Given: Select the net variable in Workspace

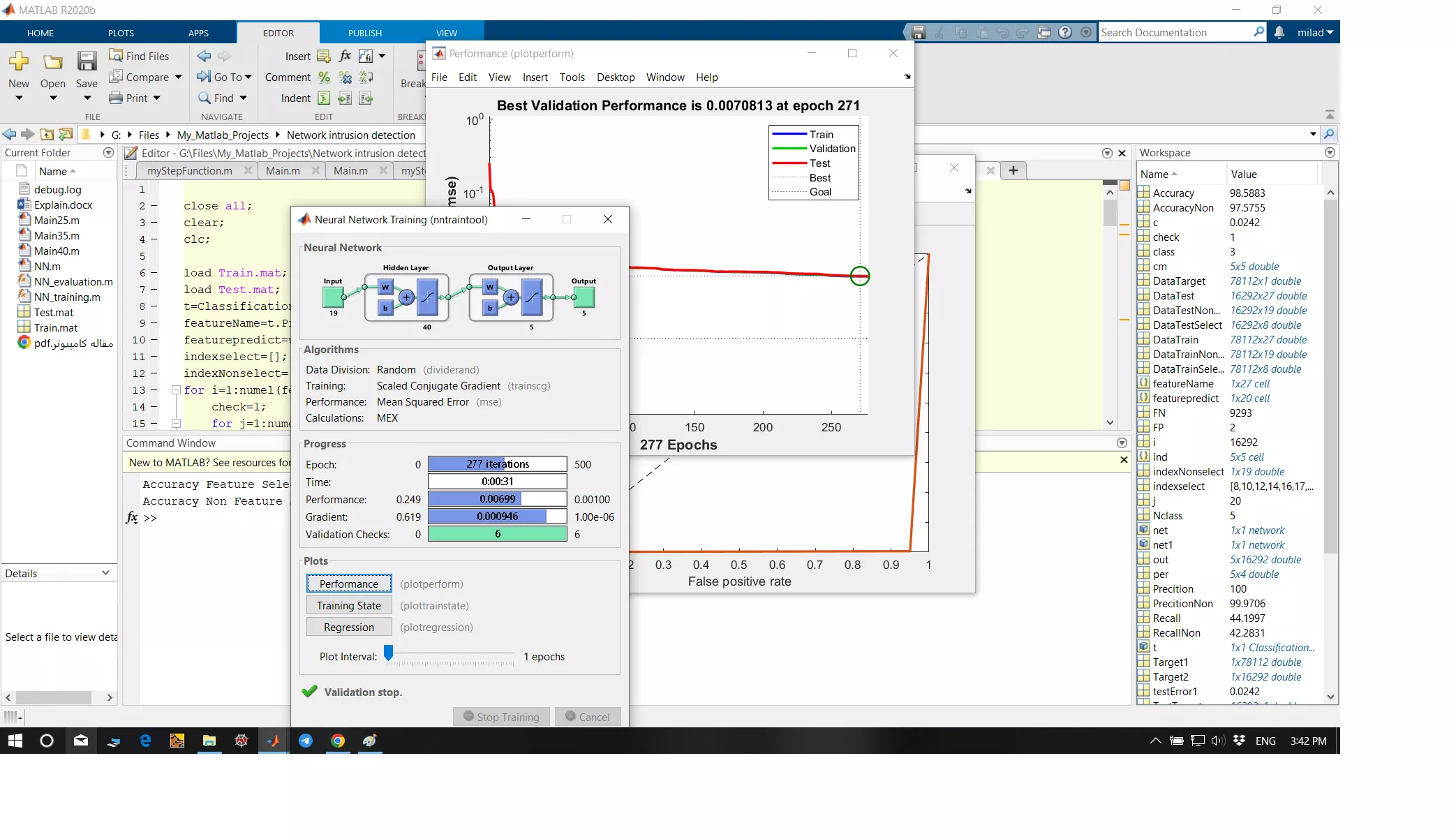Looking at the screenshot, I should [x=1160, y=530].
